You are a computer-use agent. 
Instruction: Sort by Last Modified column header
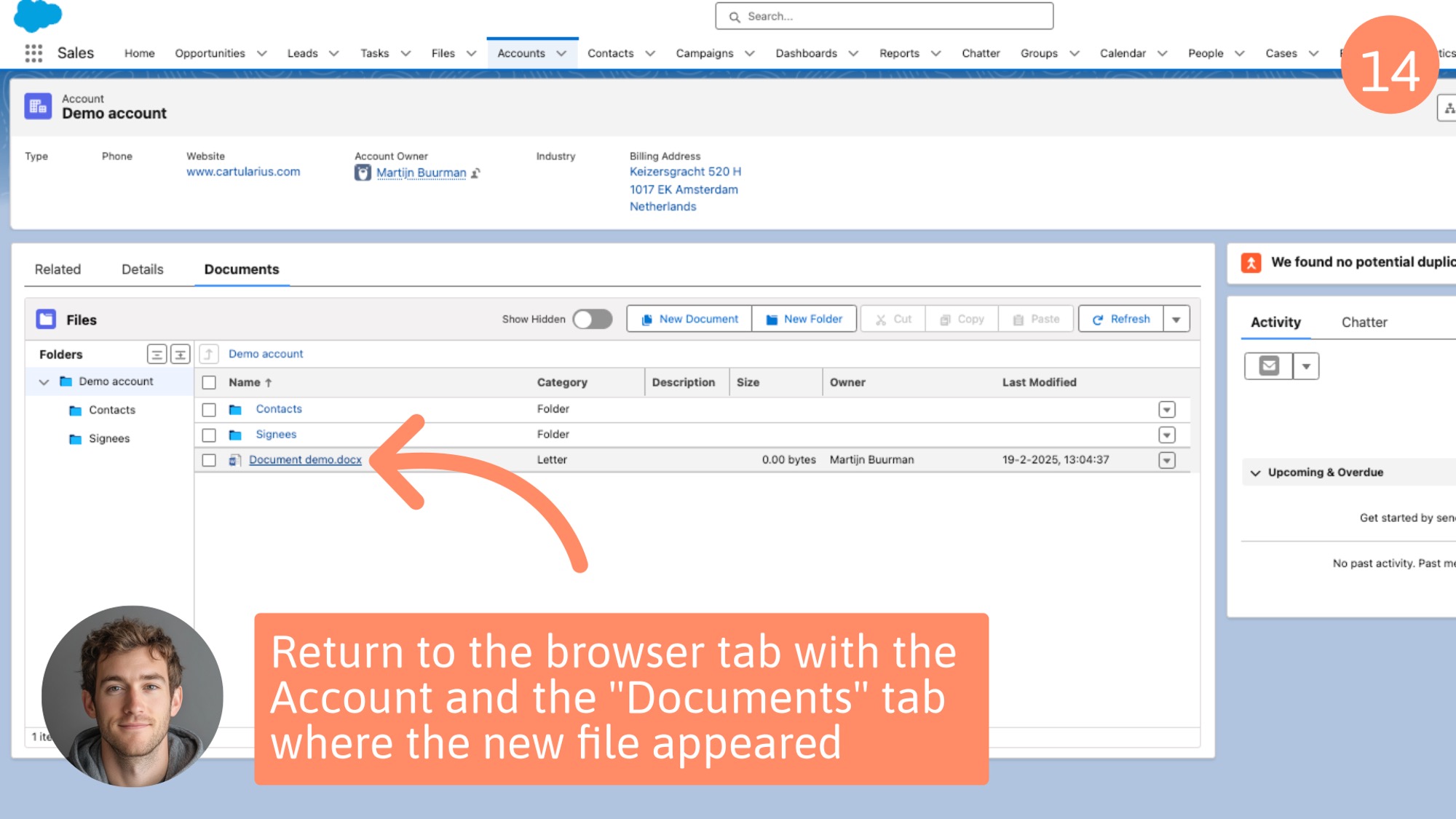1039,382
